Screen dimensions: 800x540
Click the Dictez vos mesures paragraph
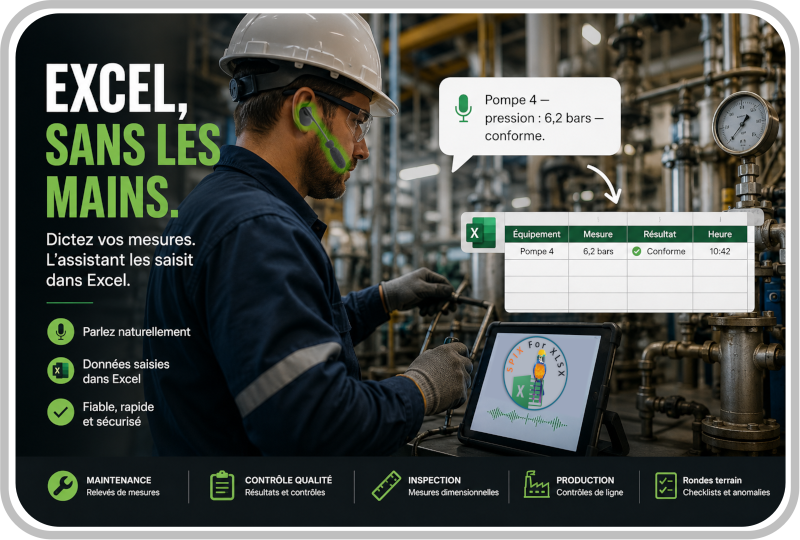click(x=120, y=260)
